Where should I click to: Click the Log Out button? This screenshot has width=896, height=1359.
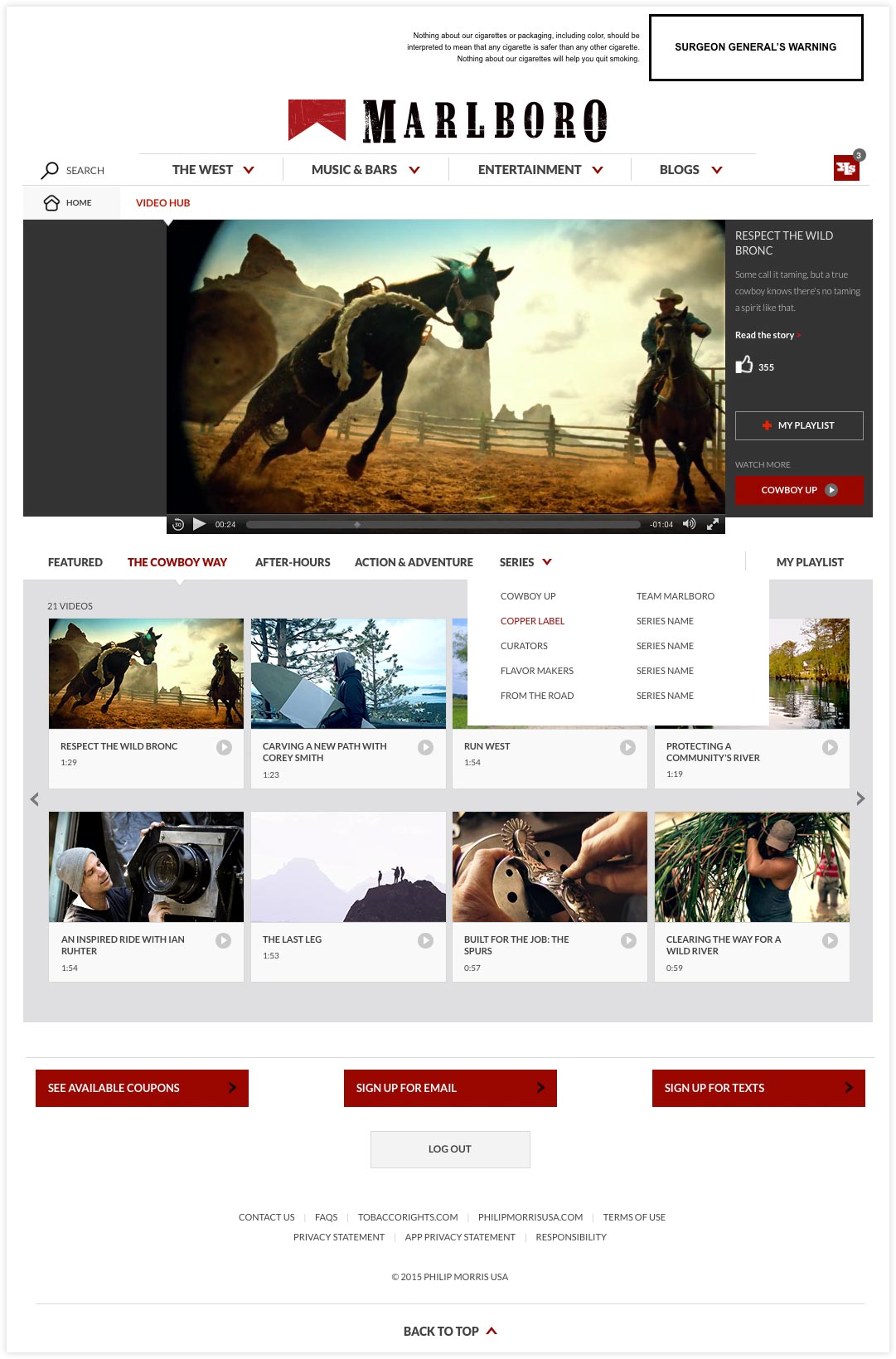coord(450,1149)
